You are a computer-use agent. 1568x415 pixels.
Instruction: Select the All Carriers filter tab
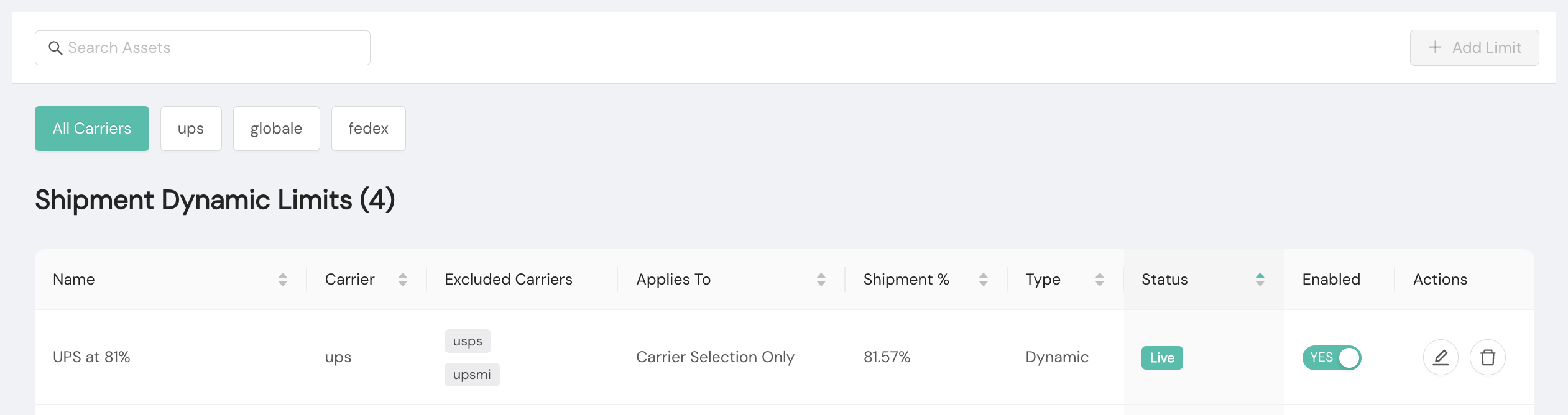click(92, 129)
